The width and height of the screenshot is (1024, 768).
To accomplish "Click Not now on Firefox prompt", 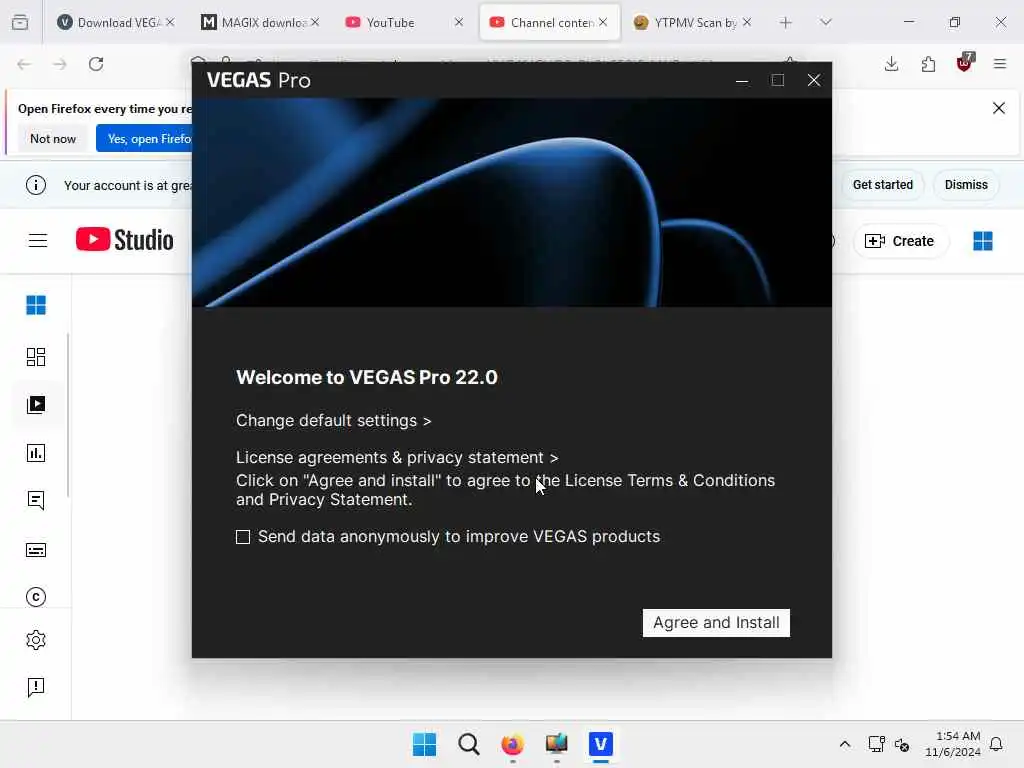I will point(53,138).
